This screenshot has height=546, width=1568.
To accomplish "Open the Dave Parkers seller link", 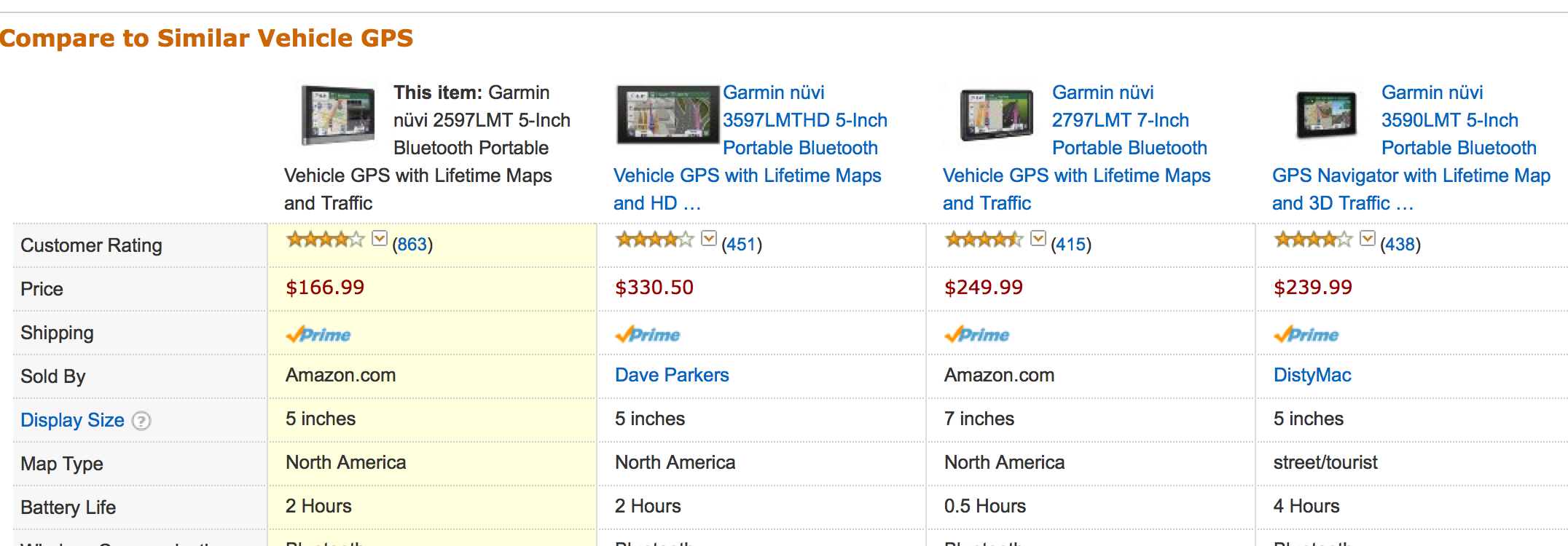I will [672, 375].
